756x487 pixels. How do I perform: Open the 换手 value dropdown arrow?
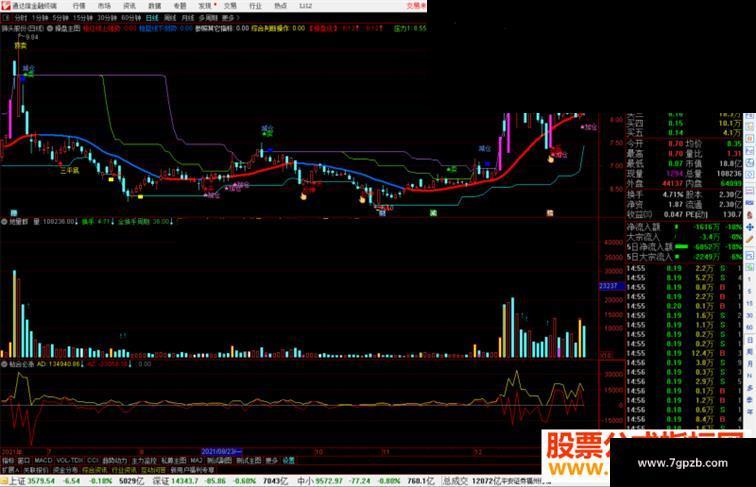(113, 222)
